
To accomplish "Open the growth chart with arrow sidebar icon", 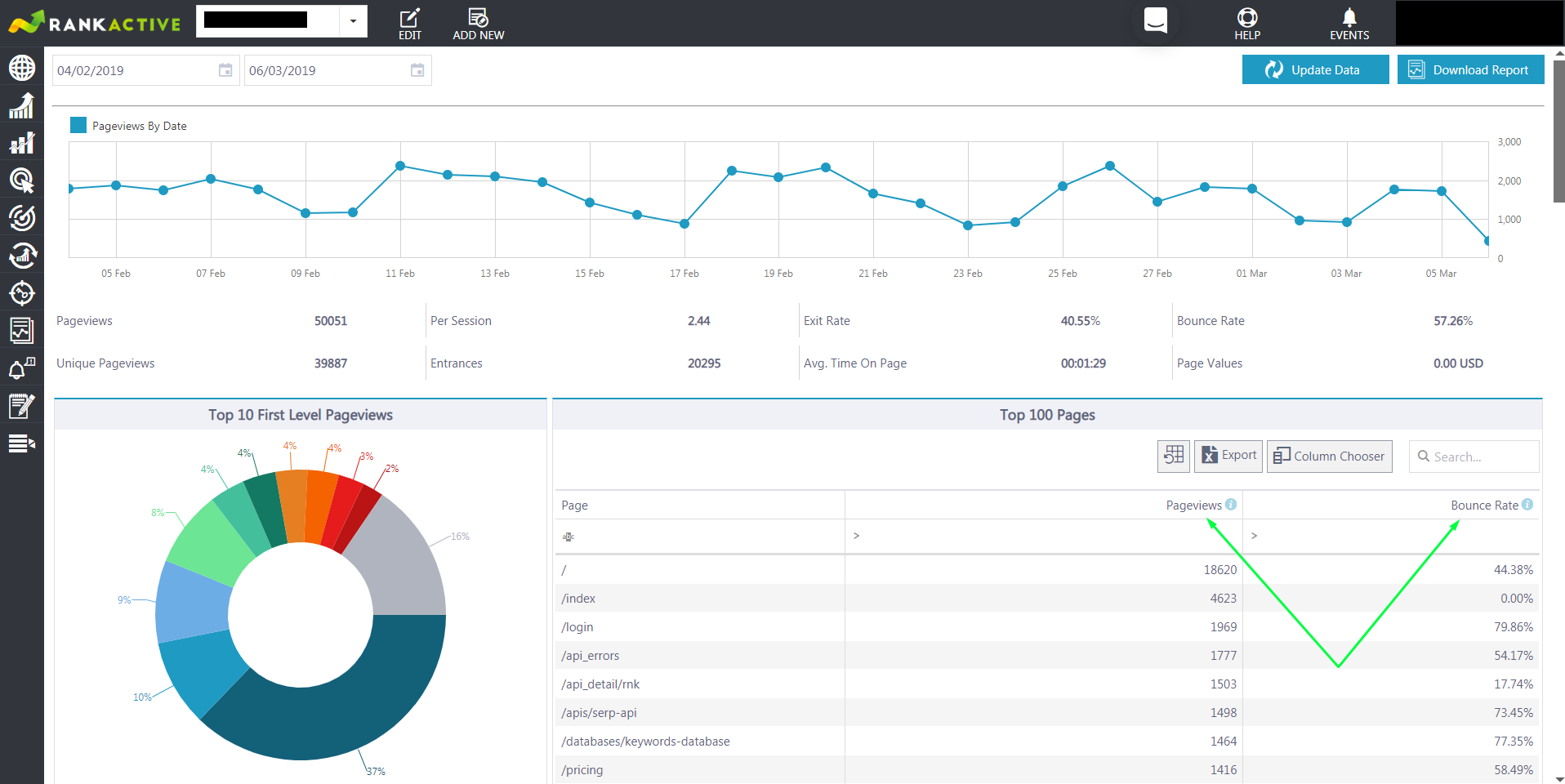I will [x=22, y=105].
